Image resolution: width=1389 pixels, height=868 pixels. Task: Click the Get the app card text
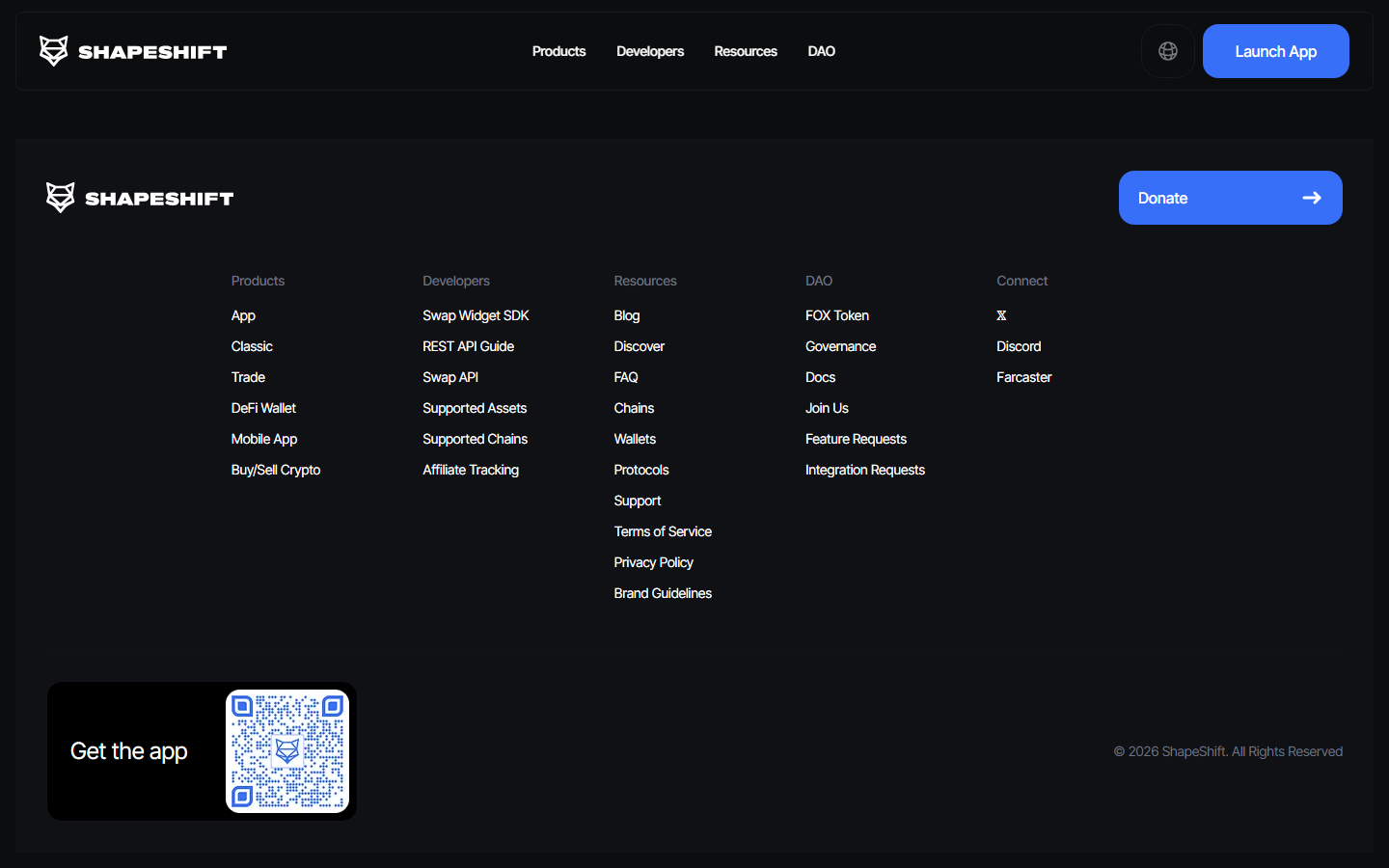(129, 751)
